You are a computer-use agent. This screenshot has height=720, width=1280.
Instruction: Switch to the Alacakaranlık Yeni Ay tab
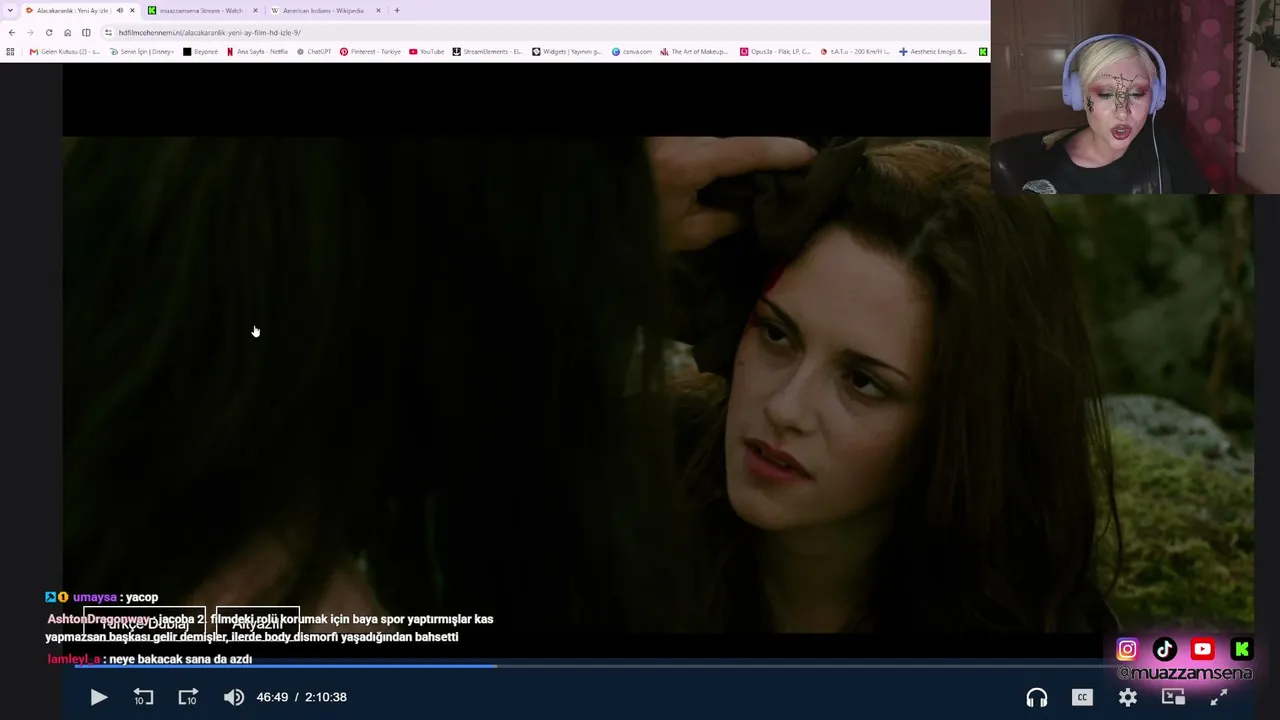(x=73, y=10)
